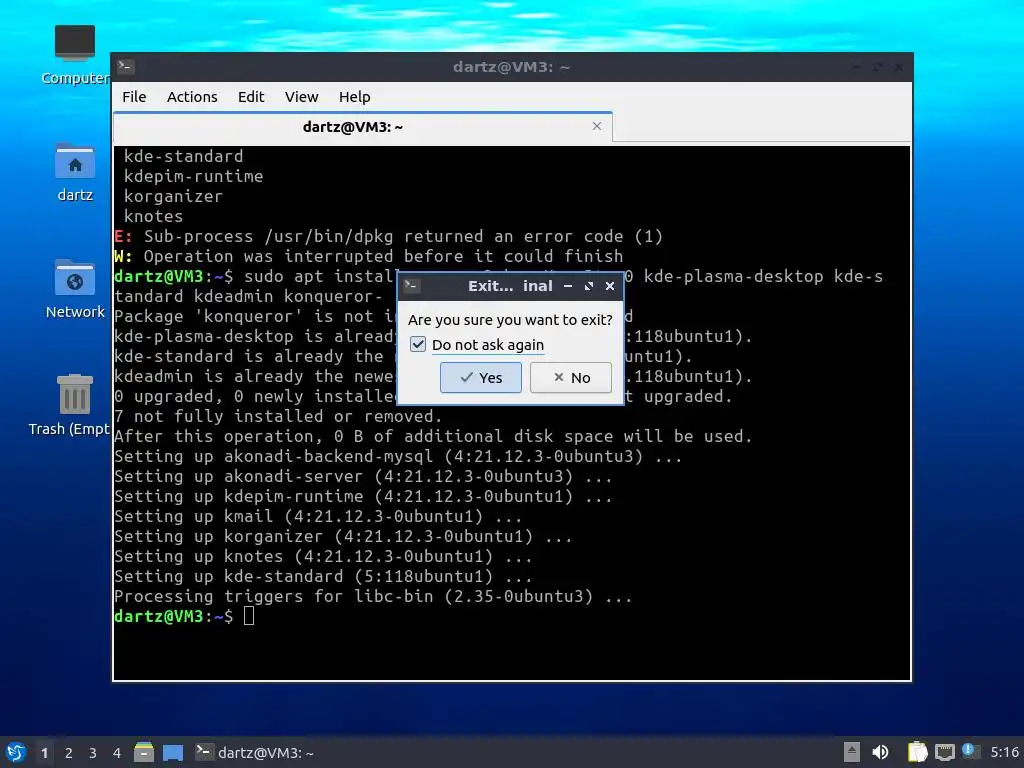Switch to workspace 1 in the pager
This screenshot has width=1024, height=768.
point(44,753)
